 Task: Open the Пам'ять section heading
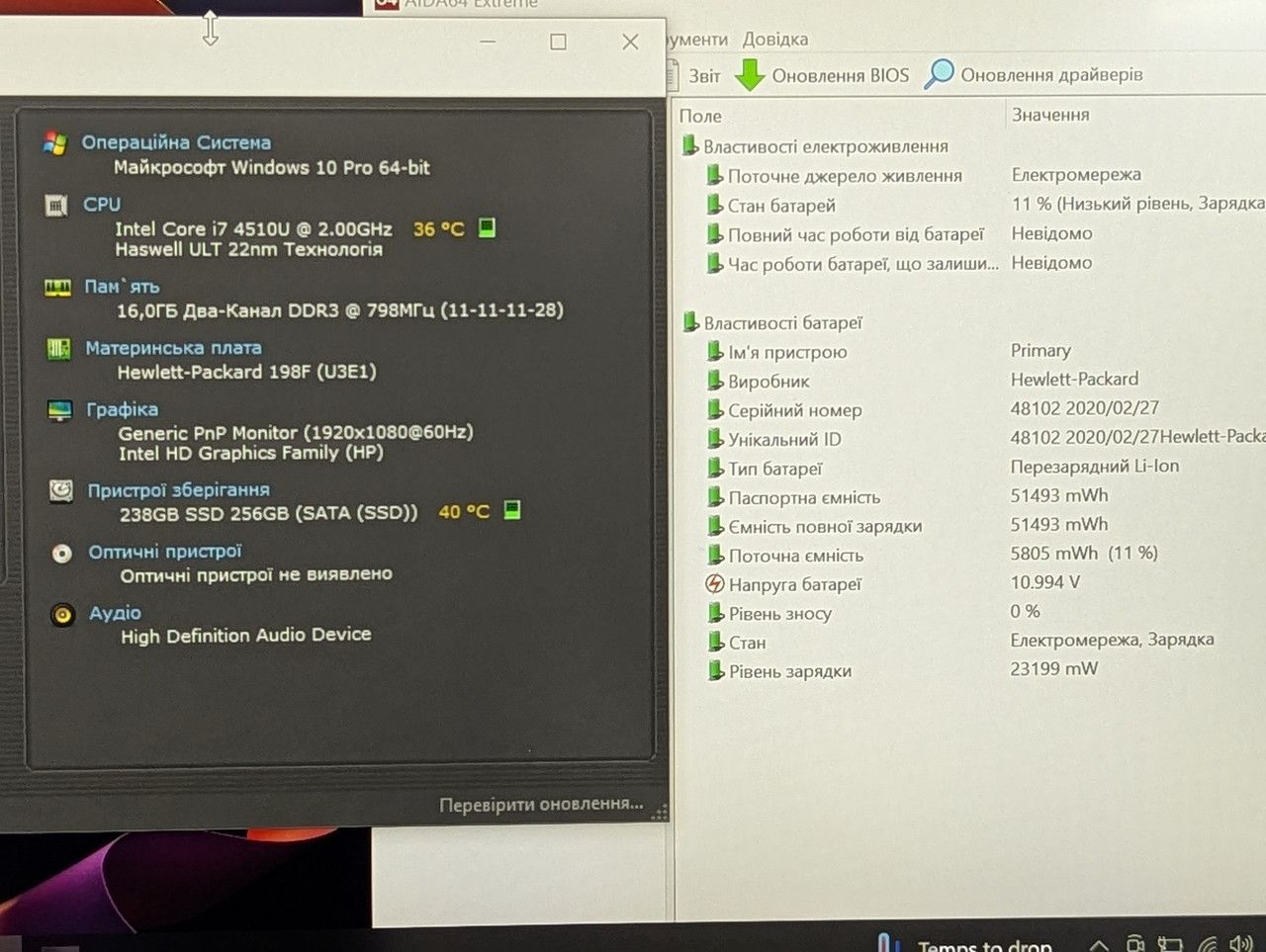pyautogui.click(x=122, y=287)
